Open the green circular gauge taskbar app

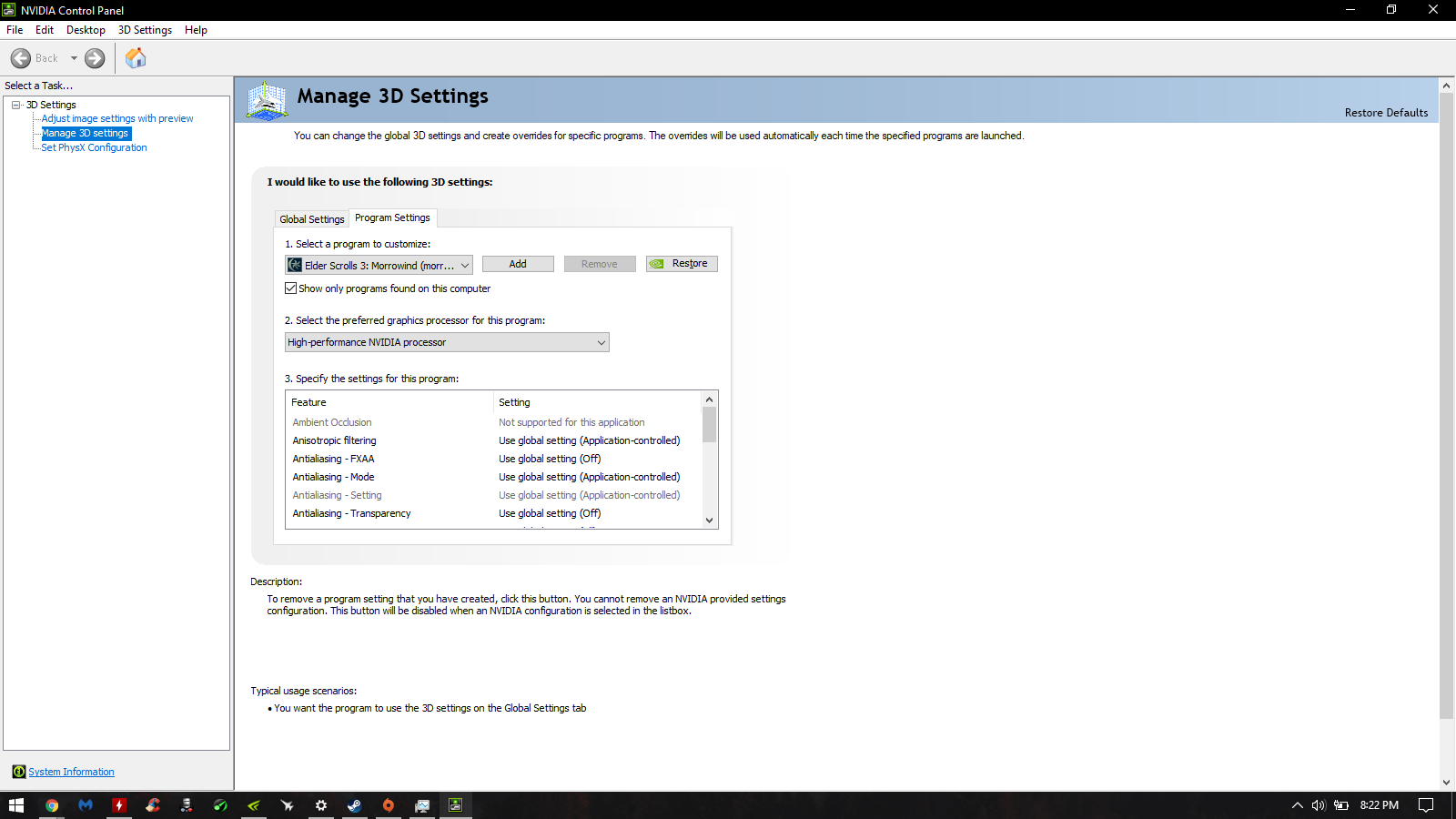pyautogui.click(x=220, y=805)
